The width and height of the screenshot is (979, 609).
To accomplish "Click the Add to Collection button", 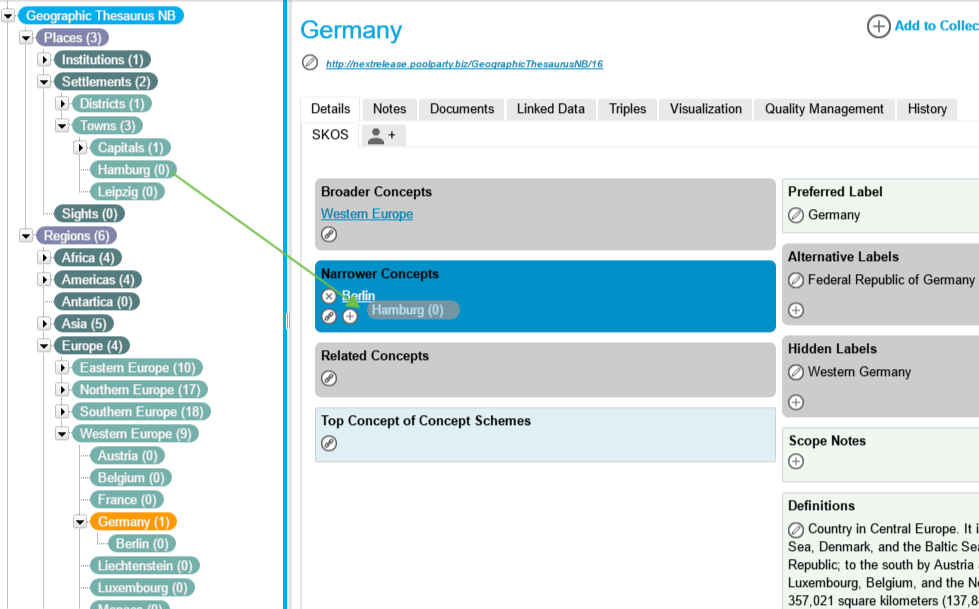I will [922, 26].
